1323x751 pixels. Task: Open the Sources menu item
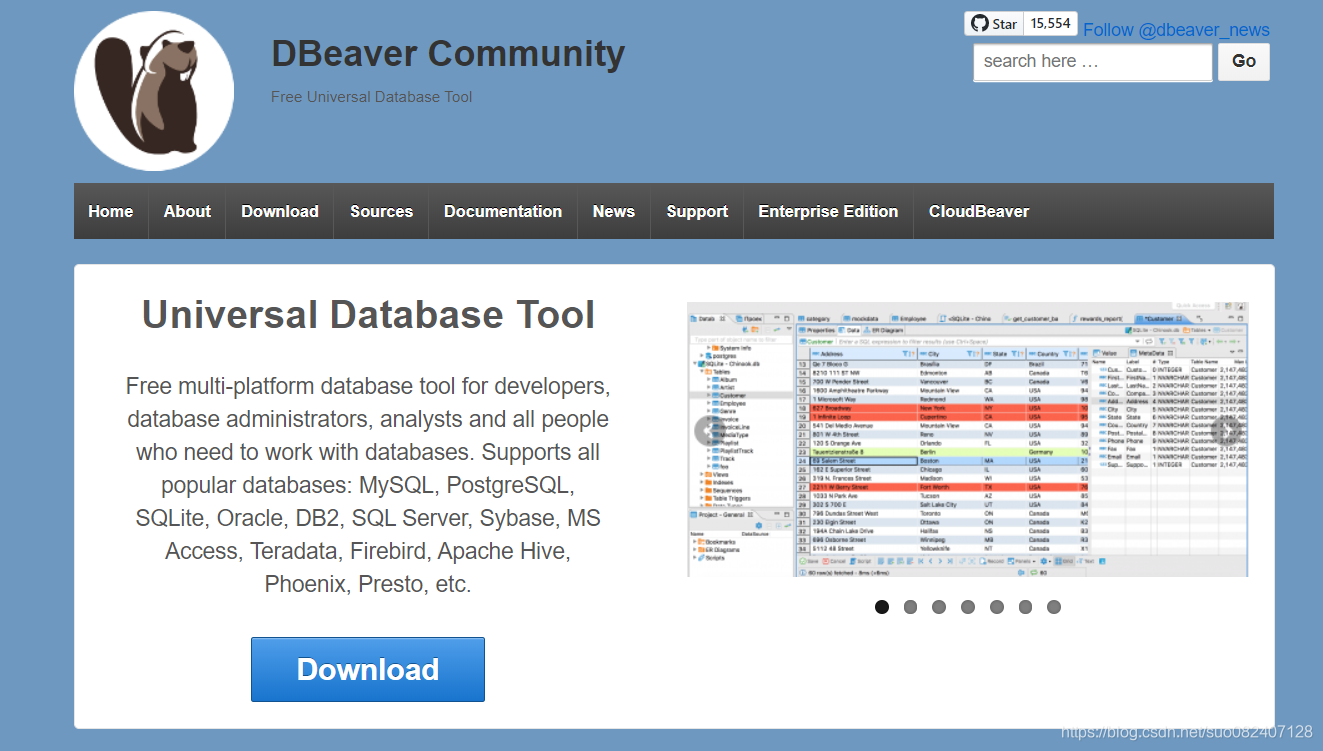tap(381, 211)
